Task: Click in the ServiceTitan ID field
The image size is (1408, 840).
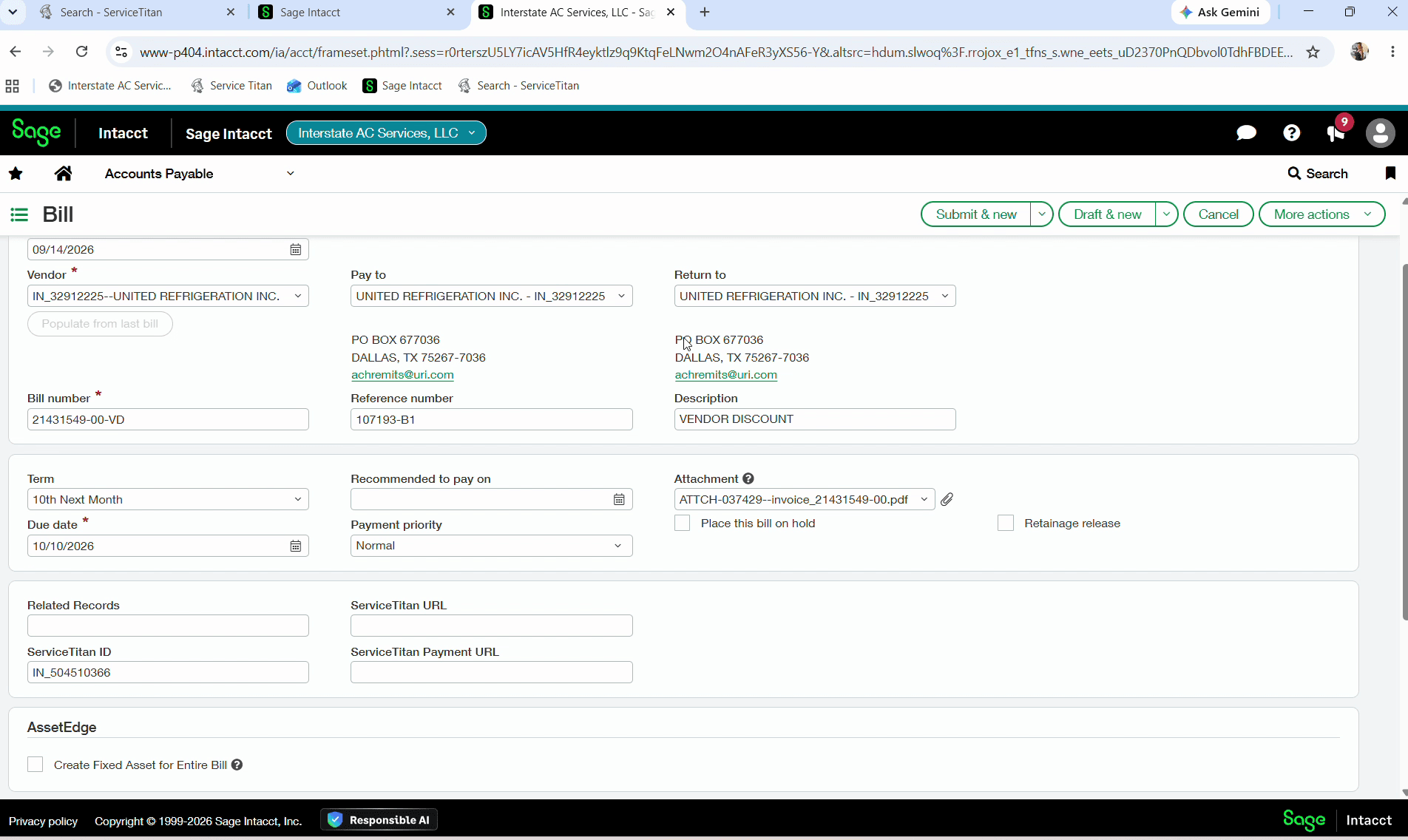Action: click(168, 672)
